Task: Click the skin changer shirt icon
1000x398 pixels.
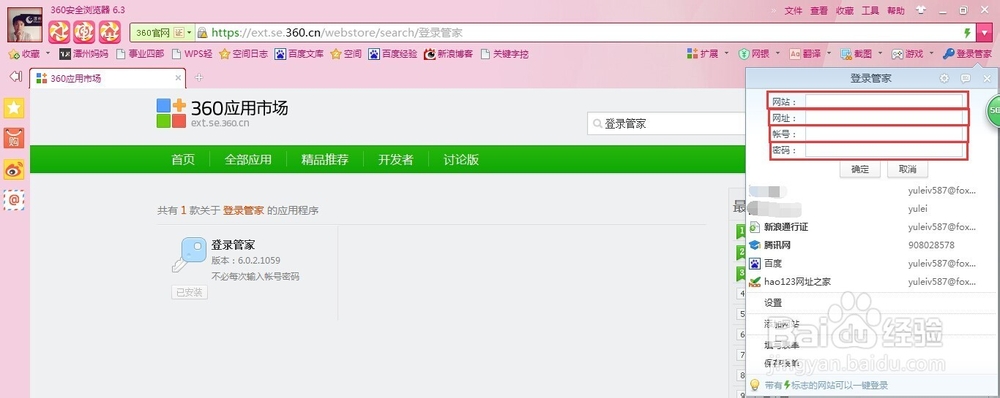Action: tap(920, 10)
